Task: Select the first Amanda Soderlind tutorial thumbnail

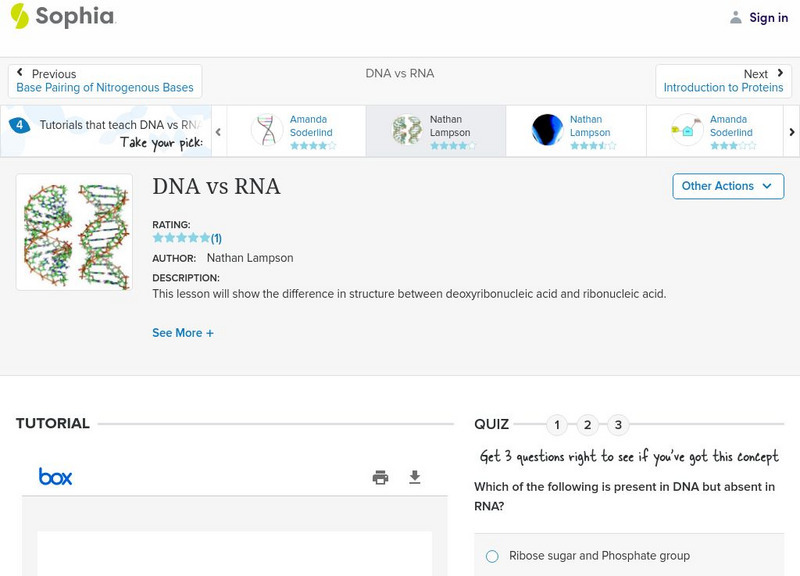Action: [x=267, y=131]
